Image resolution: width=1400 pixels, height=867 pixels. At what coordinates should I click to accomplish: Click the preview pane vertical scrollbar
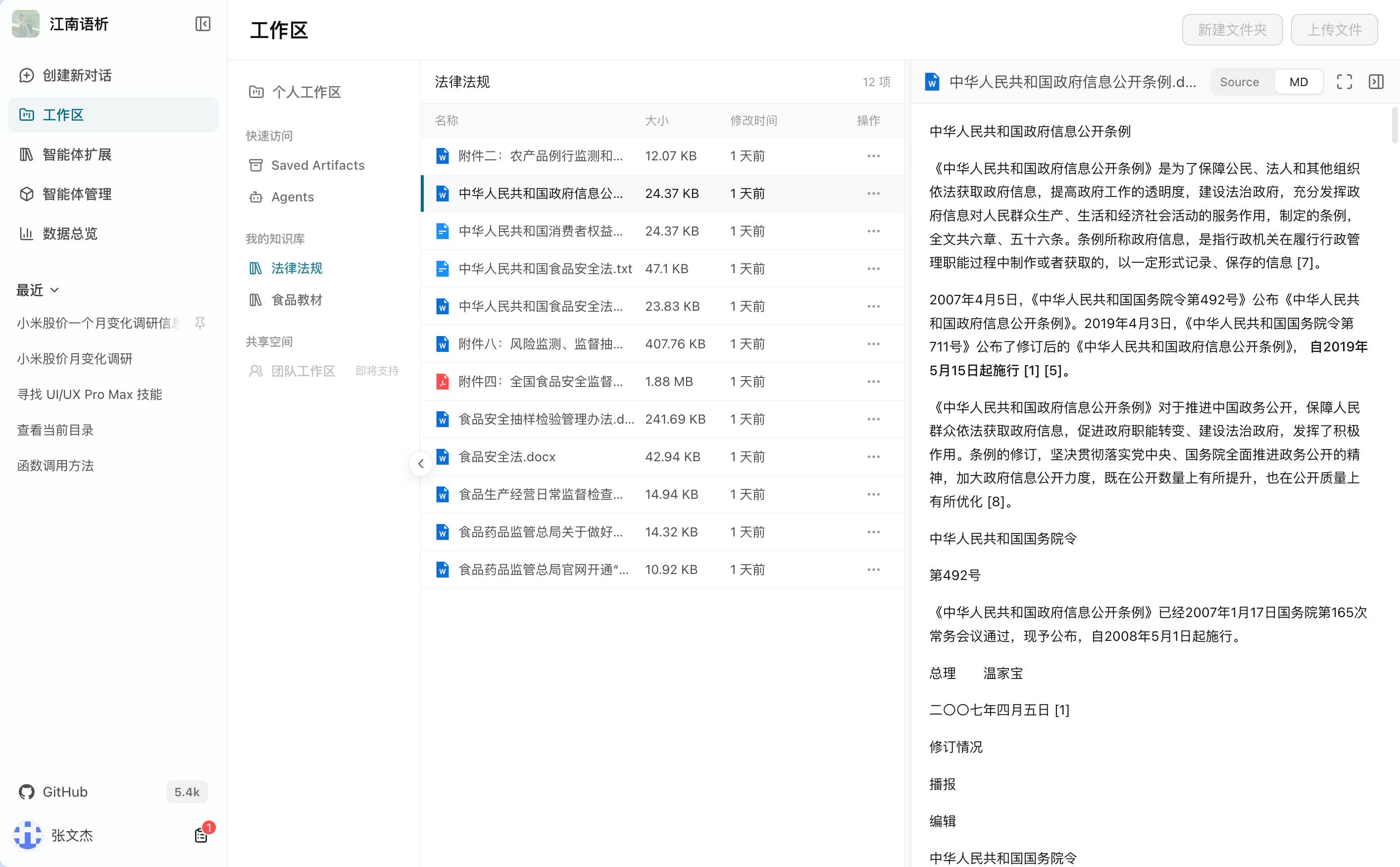pos(1395,125)
